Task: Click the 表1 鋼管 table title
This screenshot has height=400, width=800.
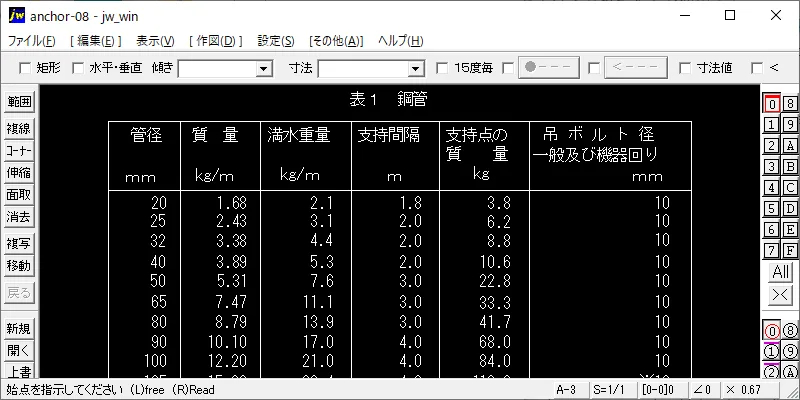Action: (x=388, y=99)
